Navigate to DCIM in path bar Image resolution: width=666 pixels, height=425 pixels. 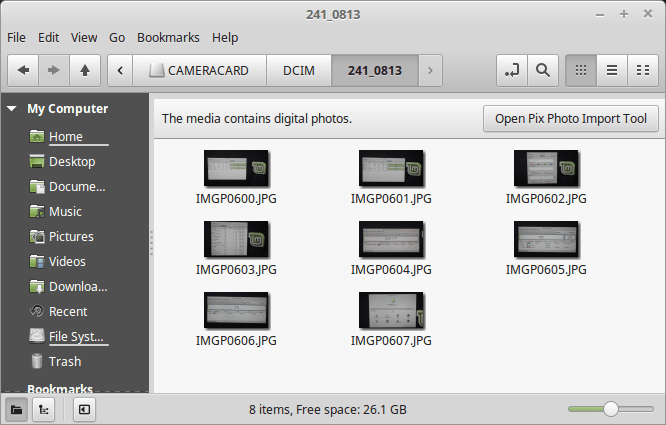(x=299, y=70)
